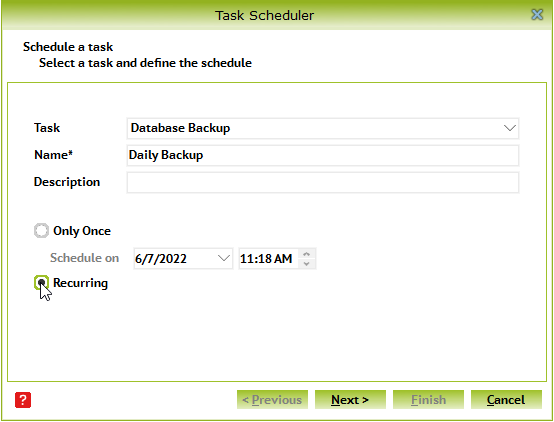Click the Database Backup combo box
The width and height of the screenshot is (554, 422).
pyautogui.click(x=323, y=128)
